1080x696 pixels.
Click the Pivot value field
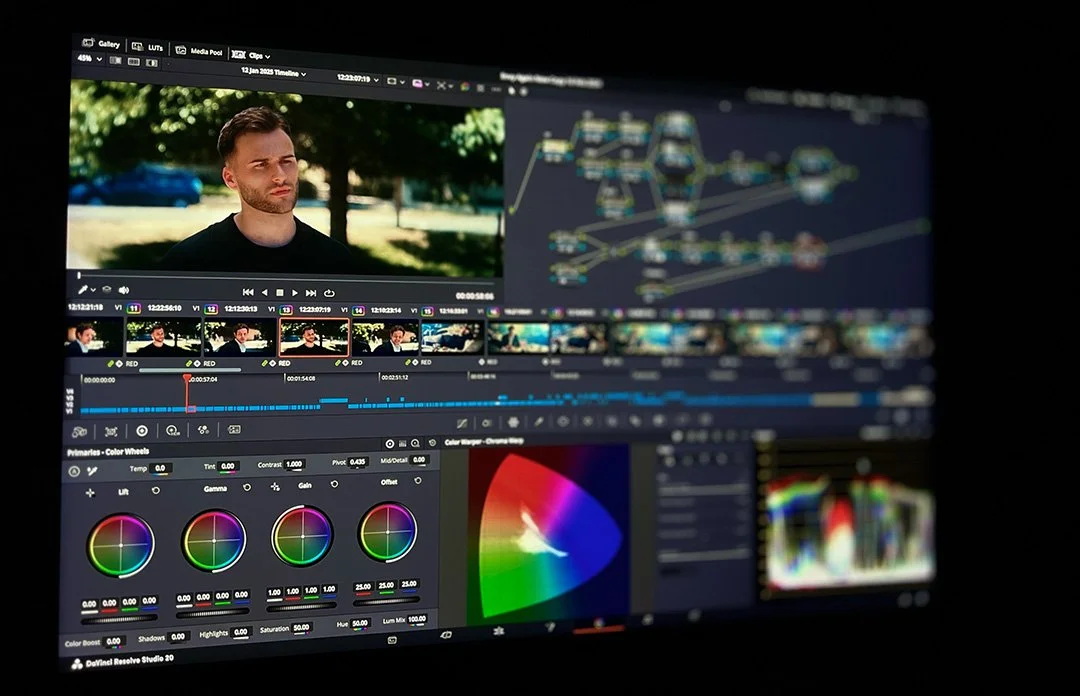click(357, 462)
